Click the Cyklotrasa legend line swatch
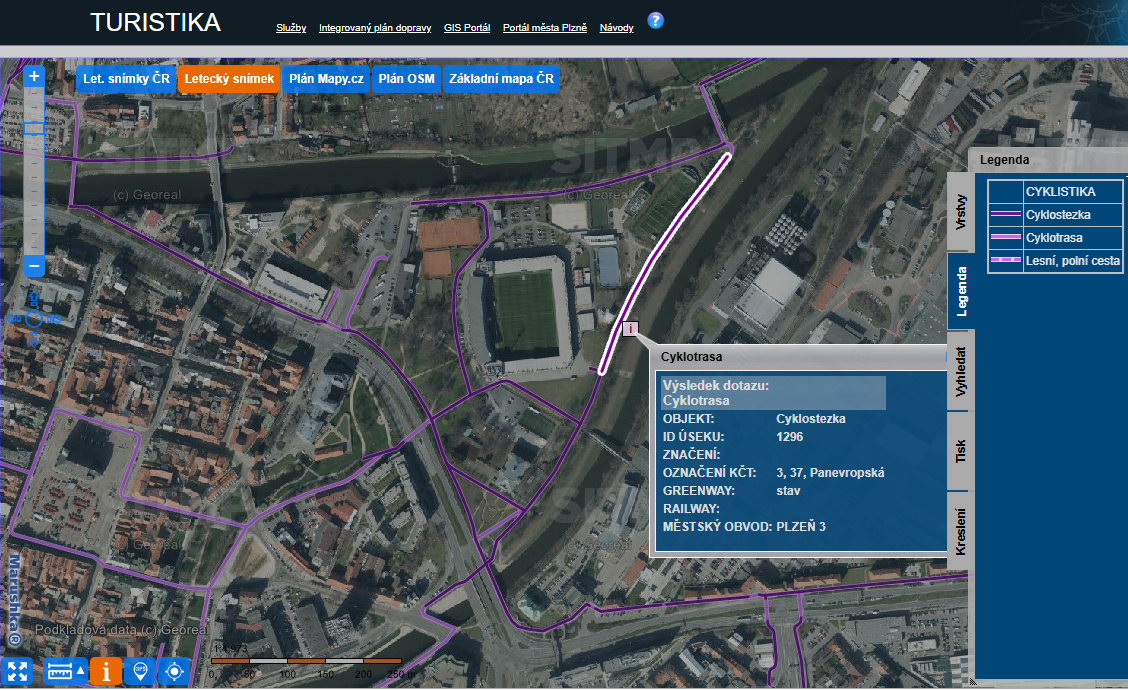Viewport: 1128px width, 691px height. coord(1006,237)
